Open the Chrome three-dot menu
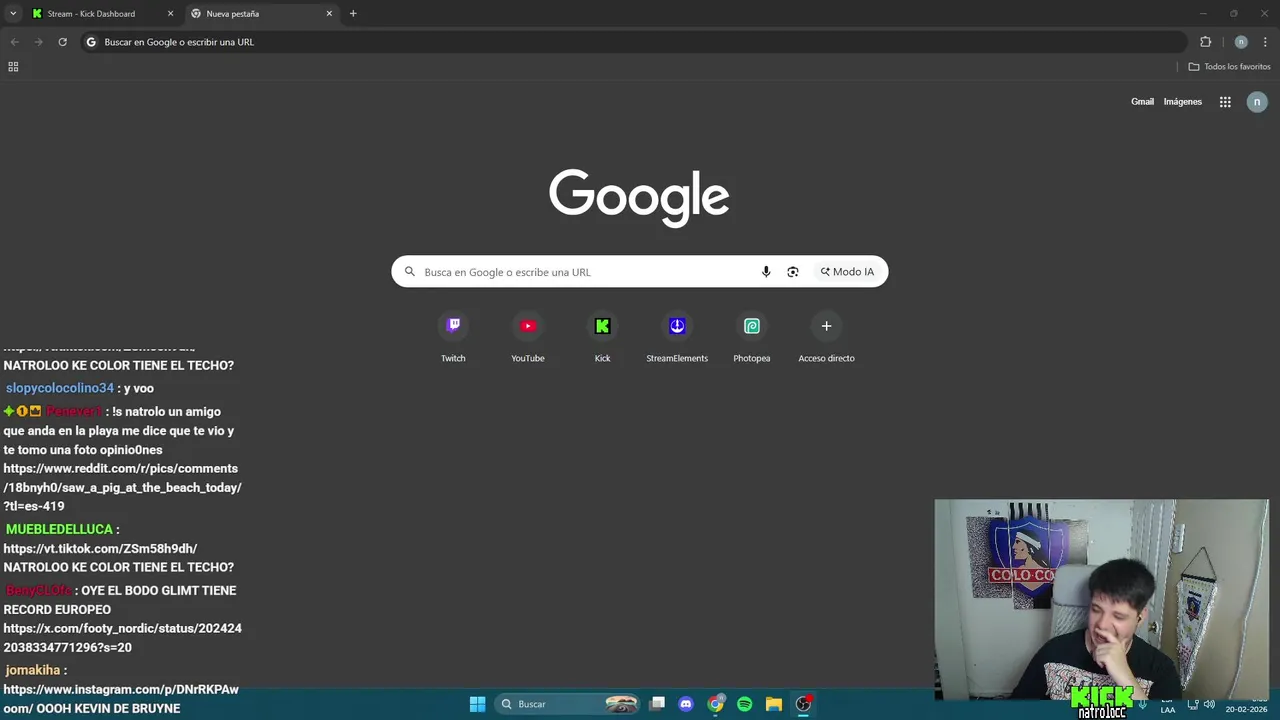 [1266, 42]
